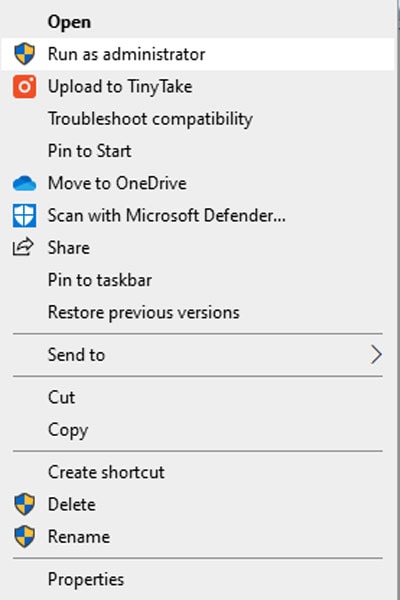Select Troubleshoot compatibility

(198, 119)
